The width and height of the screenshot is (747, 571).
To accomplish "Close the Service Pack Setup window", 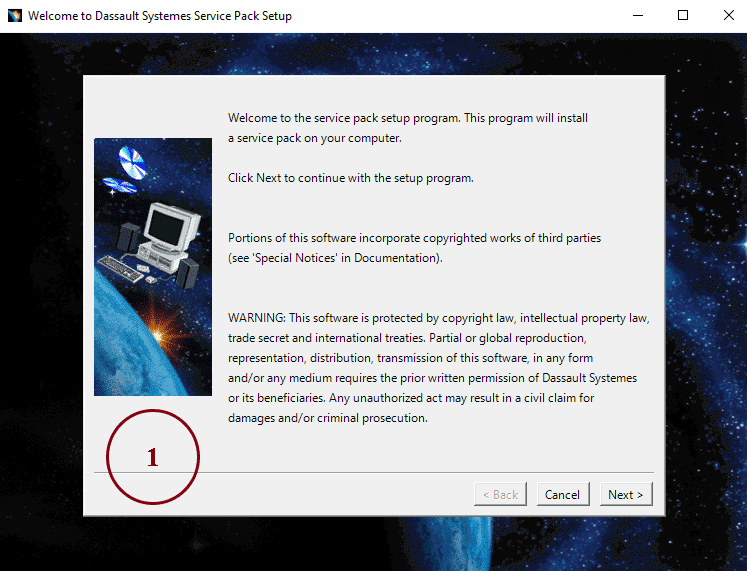I will click(728, 16).
